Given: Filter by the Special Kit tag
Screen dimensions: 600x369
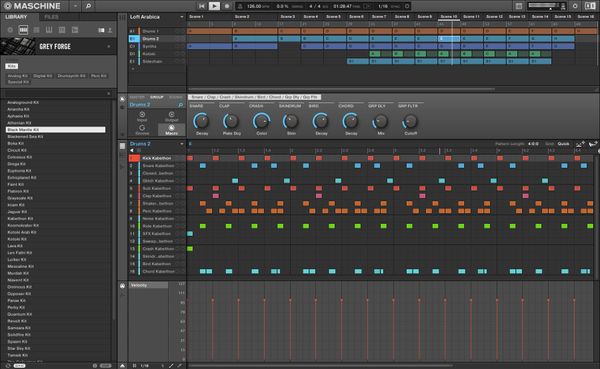Looking at the screenshot, I should [18, 82].
